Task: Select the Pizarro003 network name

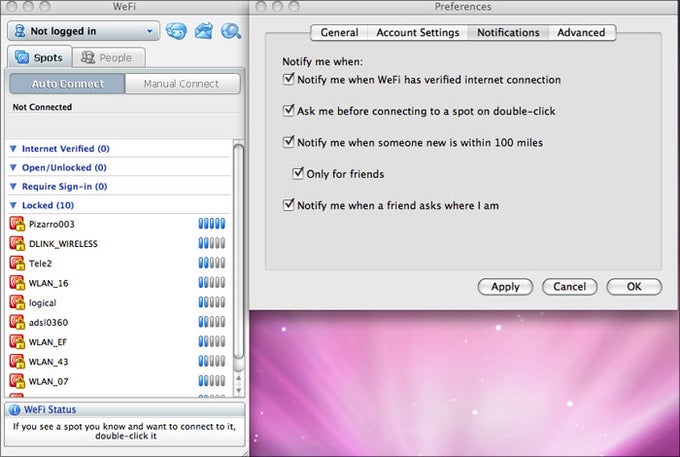Action: click(52, 224)
